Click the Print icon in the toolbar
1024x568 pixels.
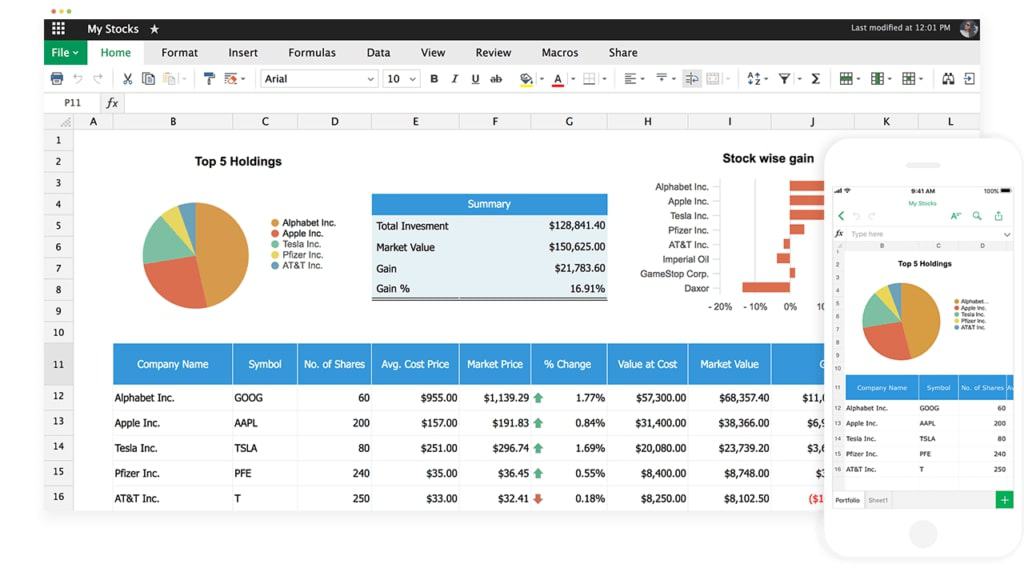point(57,79)
